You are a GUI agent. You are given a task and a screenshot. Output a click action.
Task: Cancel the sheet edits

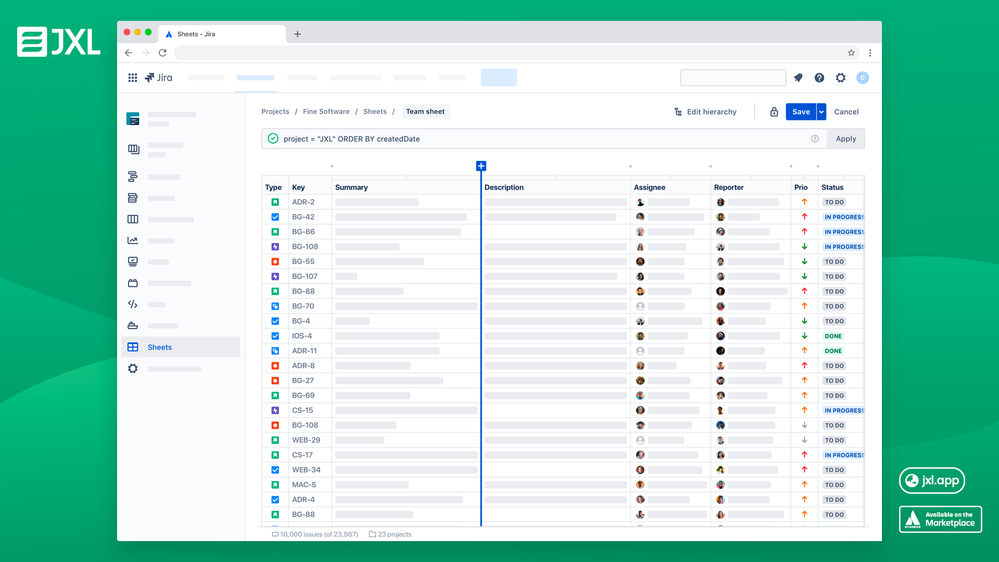coord(847,112)
